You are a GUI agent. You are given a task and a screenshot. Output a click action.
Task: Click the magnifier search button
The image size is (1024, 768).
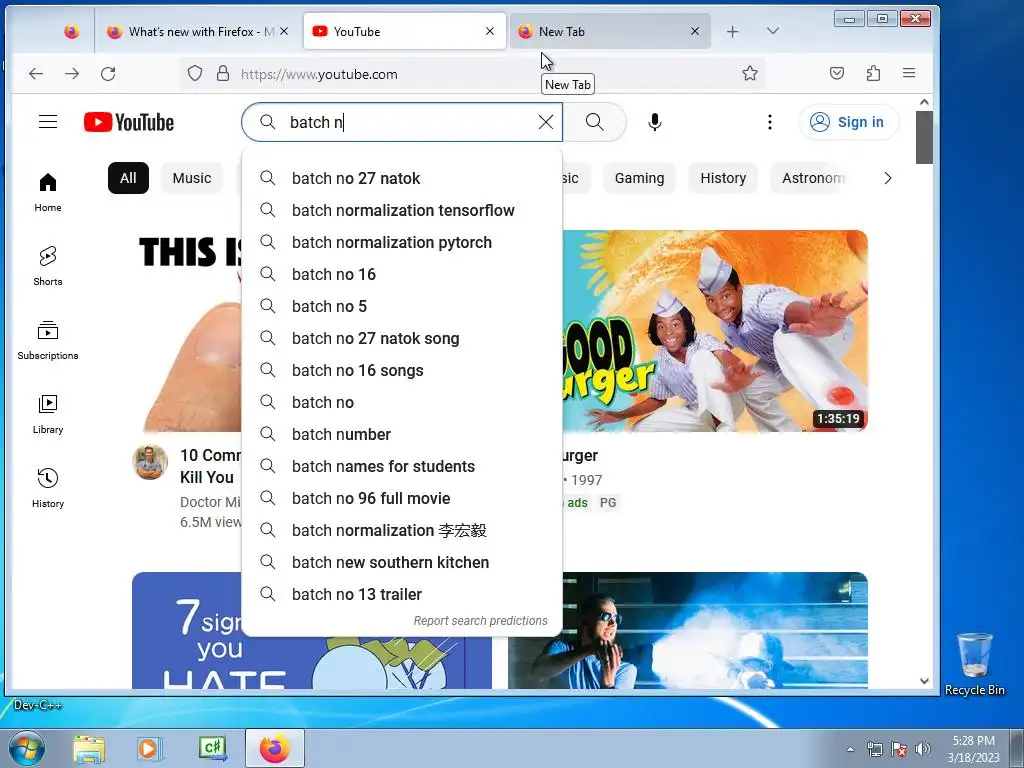[594, 122]
